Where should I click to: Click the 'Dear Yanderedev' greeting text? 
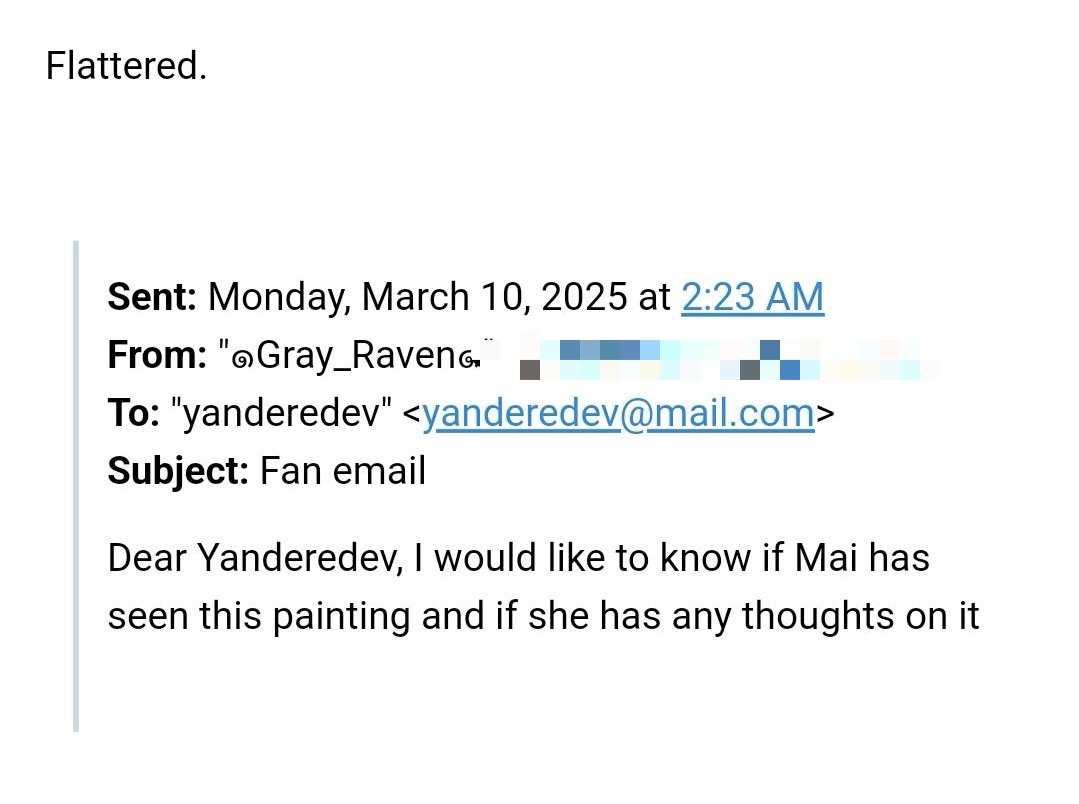[255, 558]
